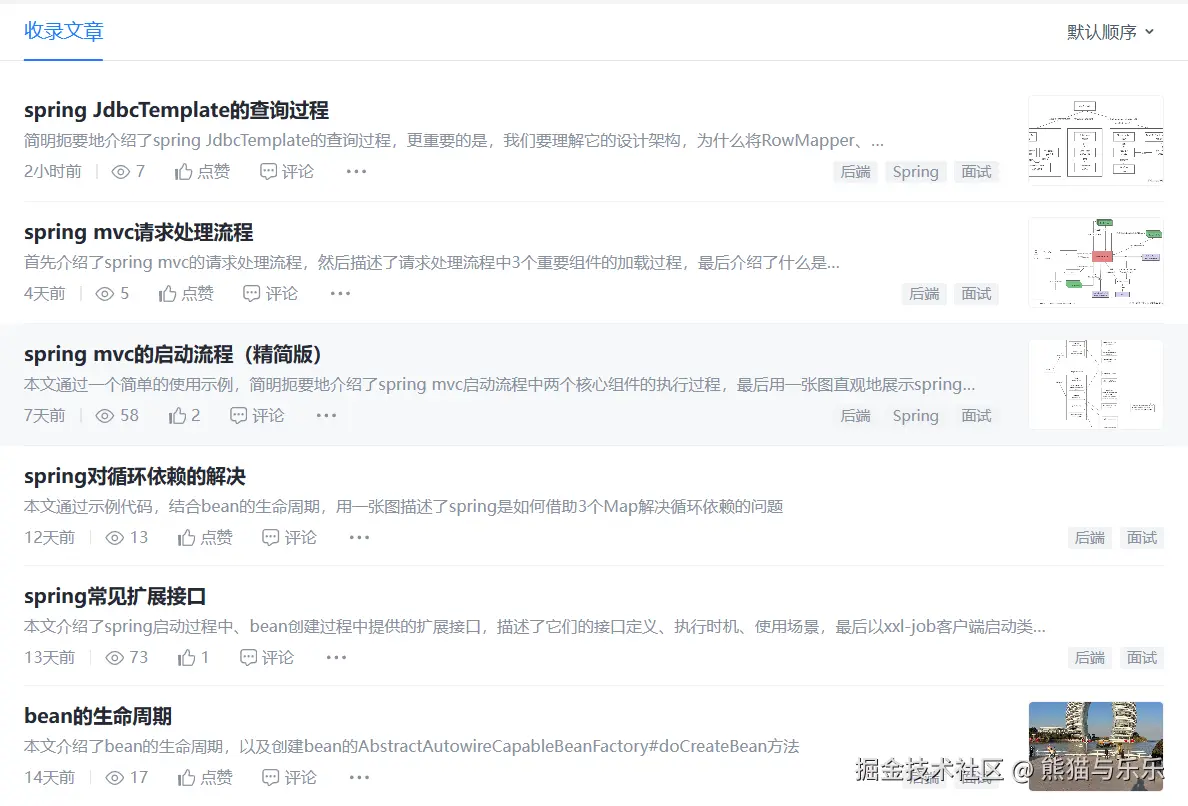Open more options for spring对循环依赖的解决

(x=360, y=538)
